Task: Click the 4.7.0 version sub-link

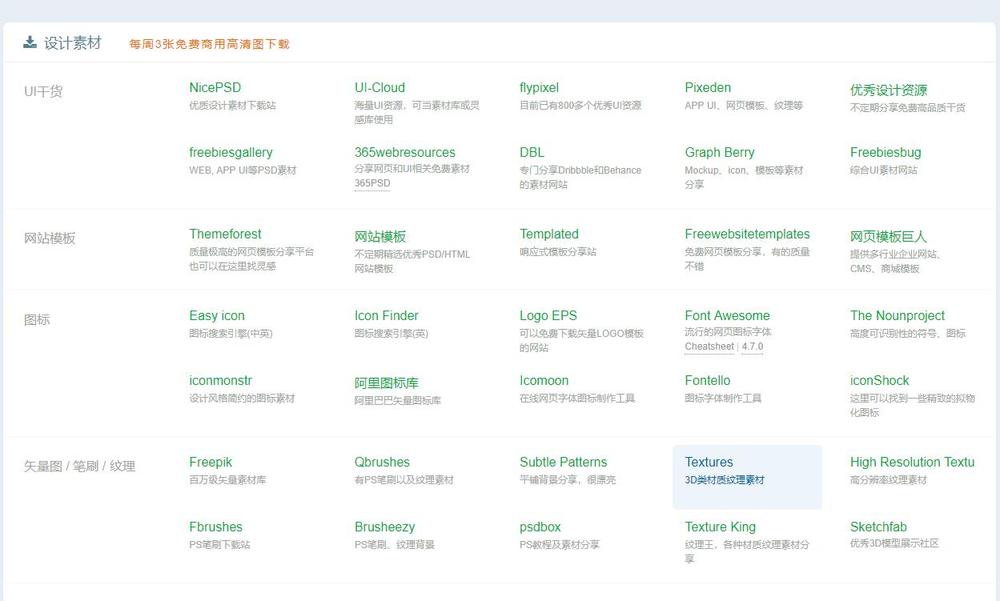Action: pos(753,346)
